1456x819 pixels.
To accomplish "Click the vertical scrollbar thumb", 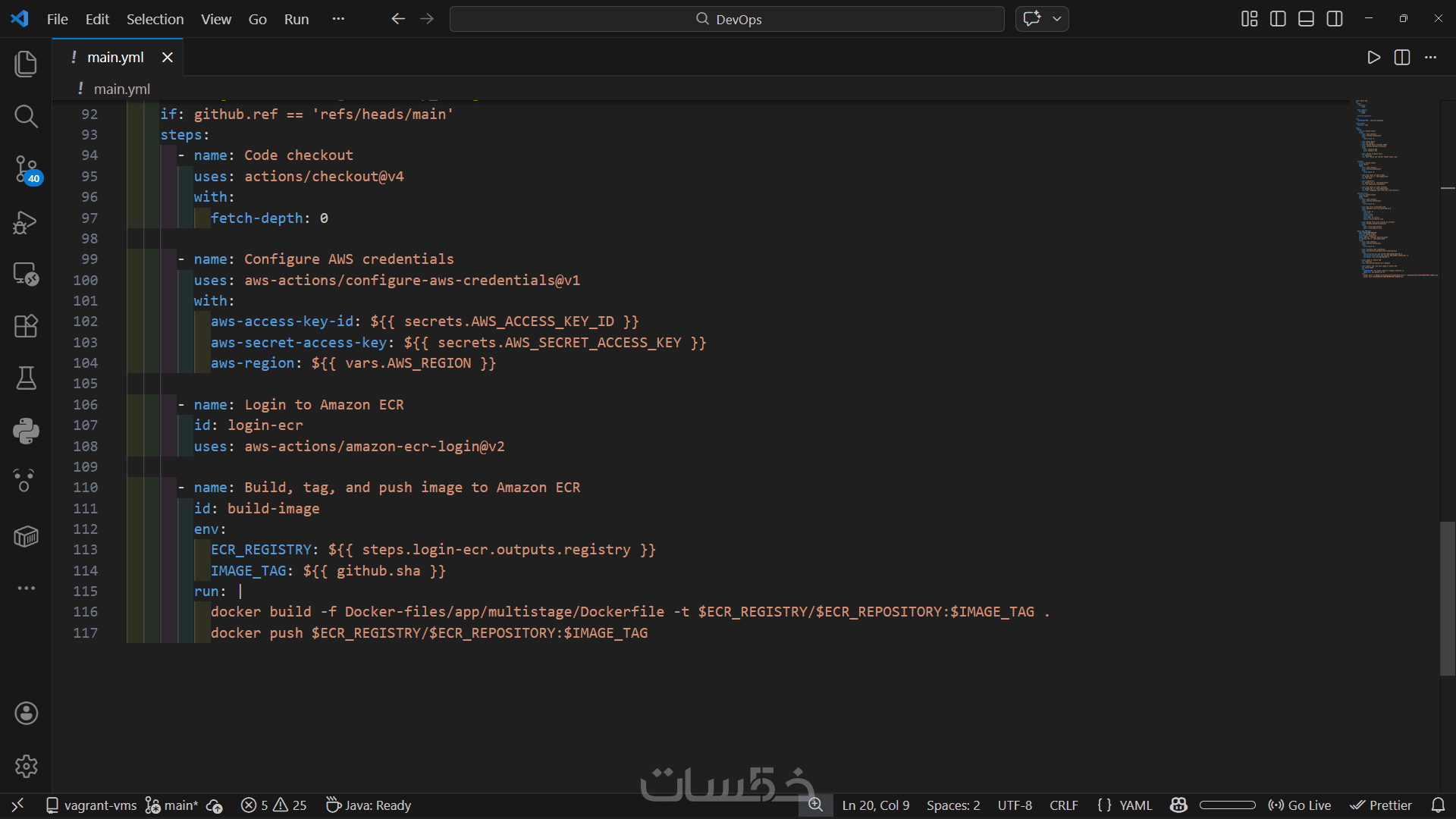I will (1447, 598).
